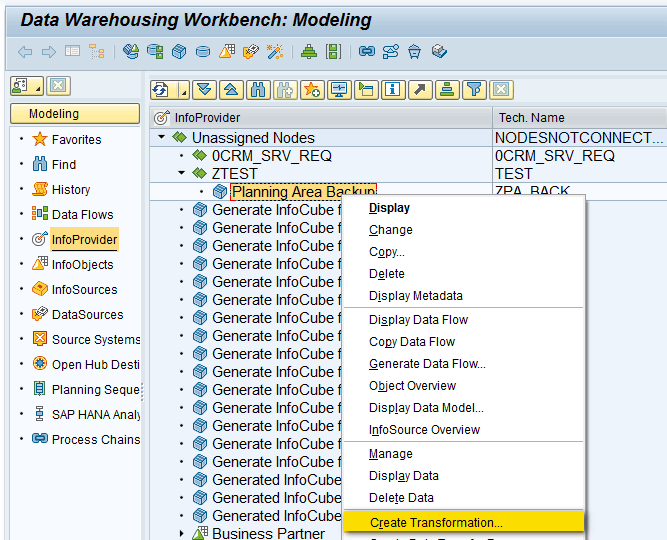Click the Expand subtree double-down arrow icon

(204, 90)
